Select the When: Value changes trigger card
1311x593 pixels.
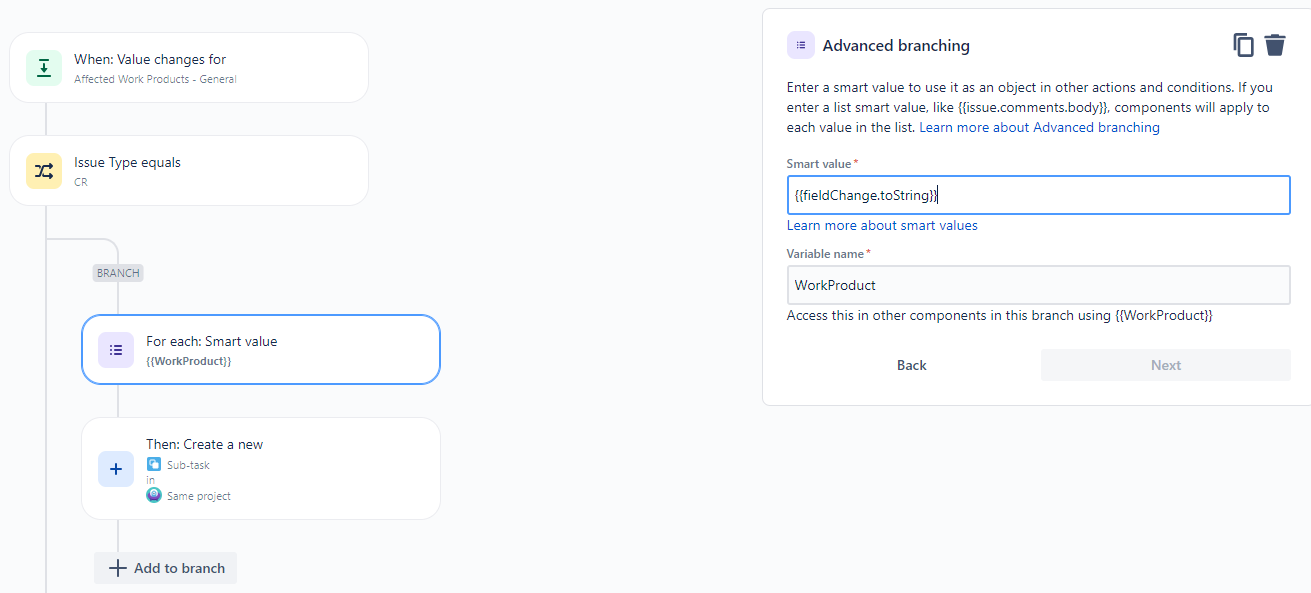[190, 67]
